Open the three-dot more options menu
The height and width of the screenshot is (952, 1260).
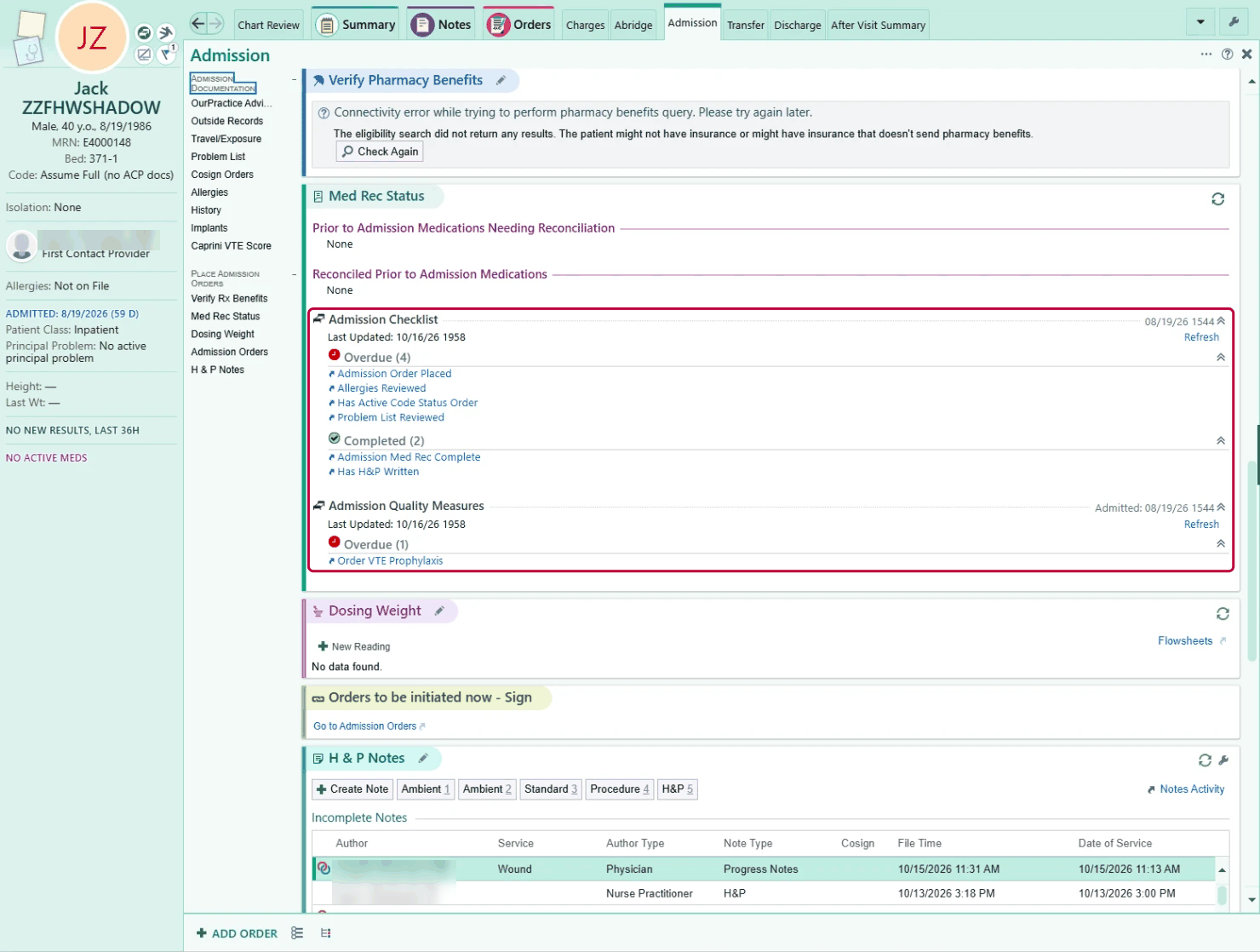tap(1206, 54)
